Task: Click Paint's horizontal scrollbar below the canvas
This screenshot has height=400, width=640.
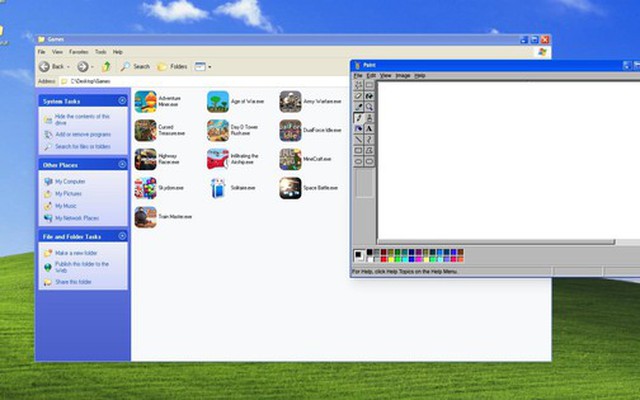Action: 496,242
